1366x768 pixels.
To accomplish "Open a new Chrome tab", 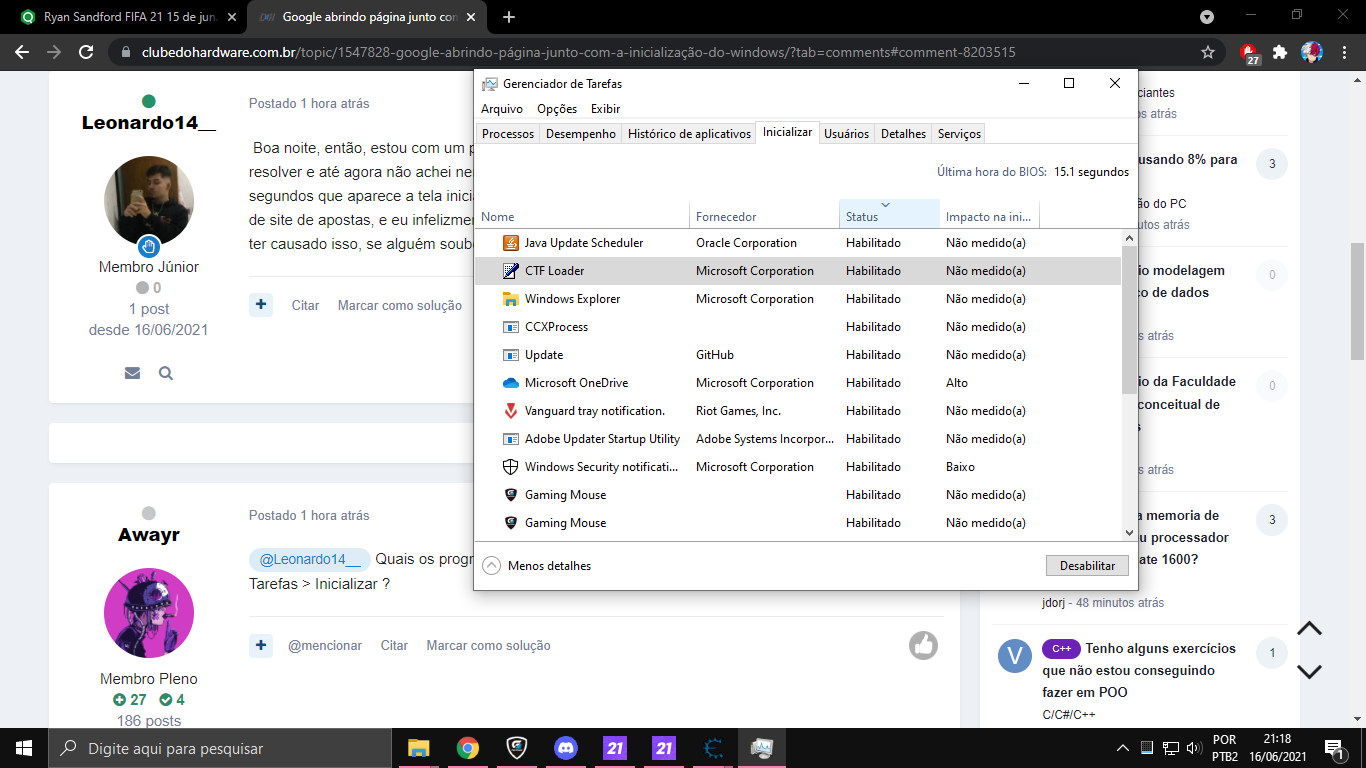I will [x=509, y=17].
